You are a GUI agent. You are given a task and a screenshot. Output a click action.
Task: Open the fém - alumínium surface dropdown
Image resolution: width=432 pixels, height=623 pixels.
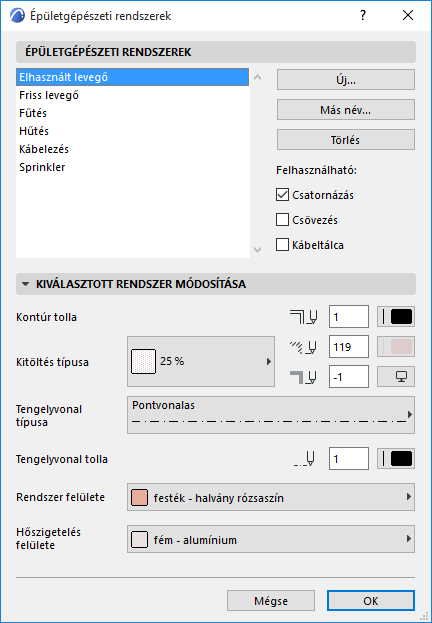(271, 540)
